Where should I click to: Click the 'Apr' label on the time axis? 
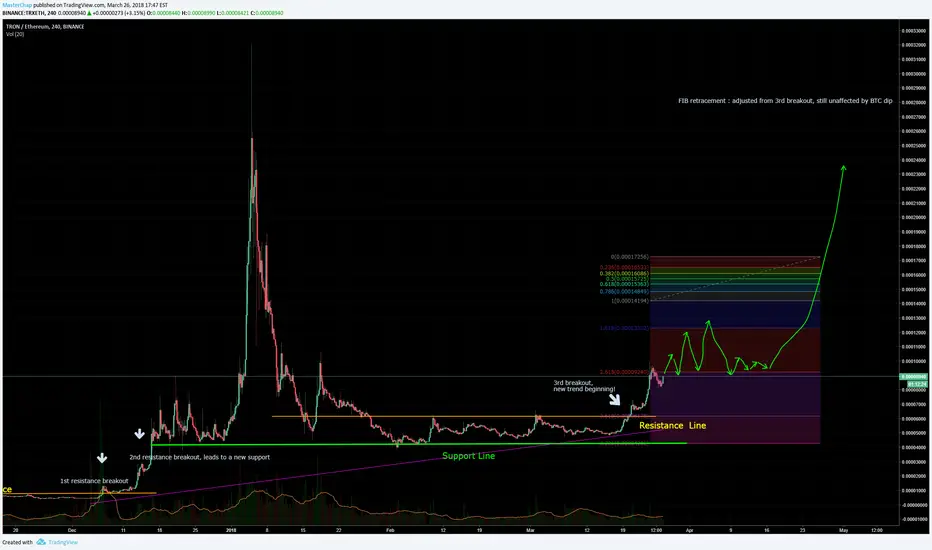tap(689, 530)
